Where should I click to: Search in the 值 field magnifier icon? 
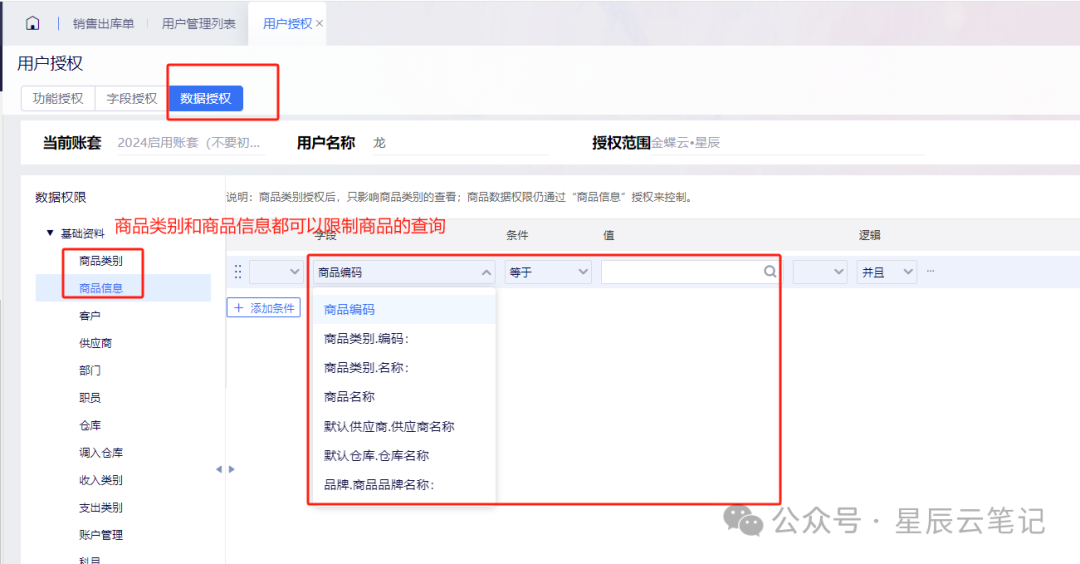(x=770, y=272)
